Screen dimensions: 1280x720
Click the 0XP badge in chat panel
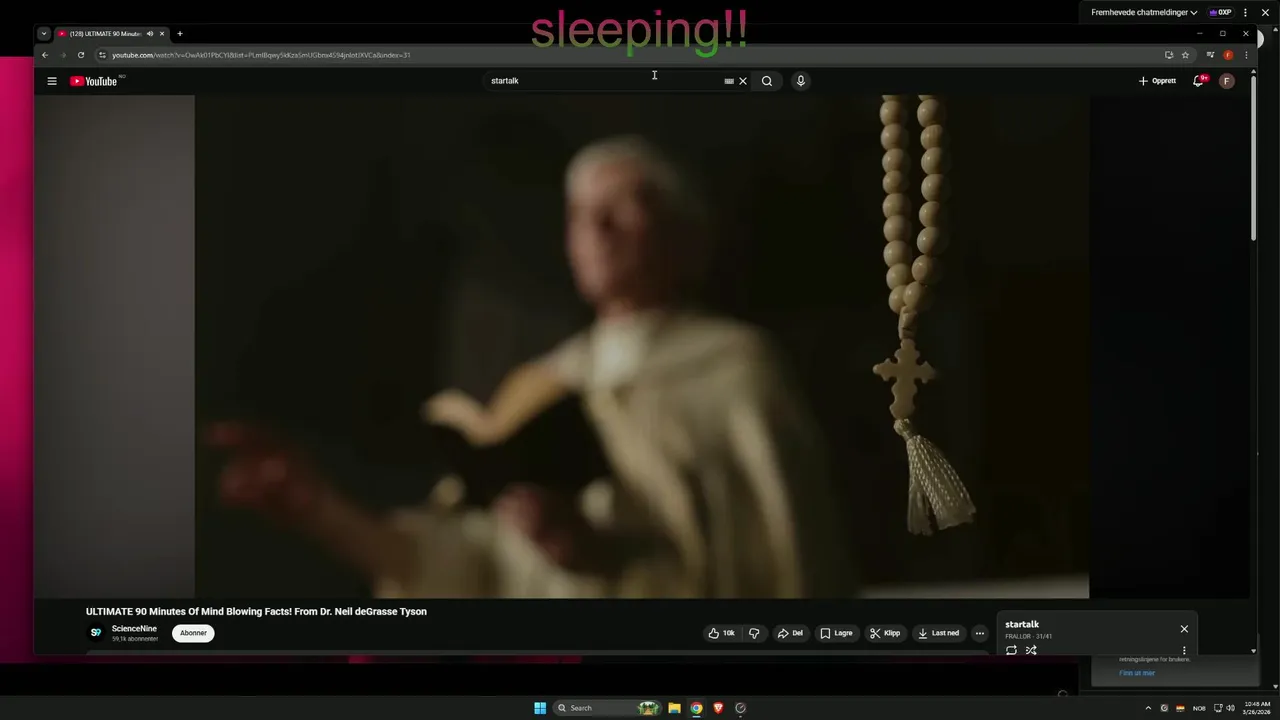(1220, 13)
